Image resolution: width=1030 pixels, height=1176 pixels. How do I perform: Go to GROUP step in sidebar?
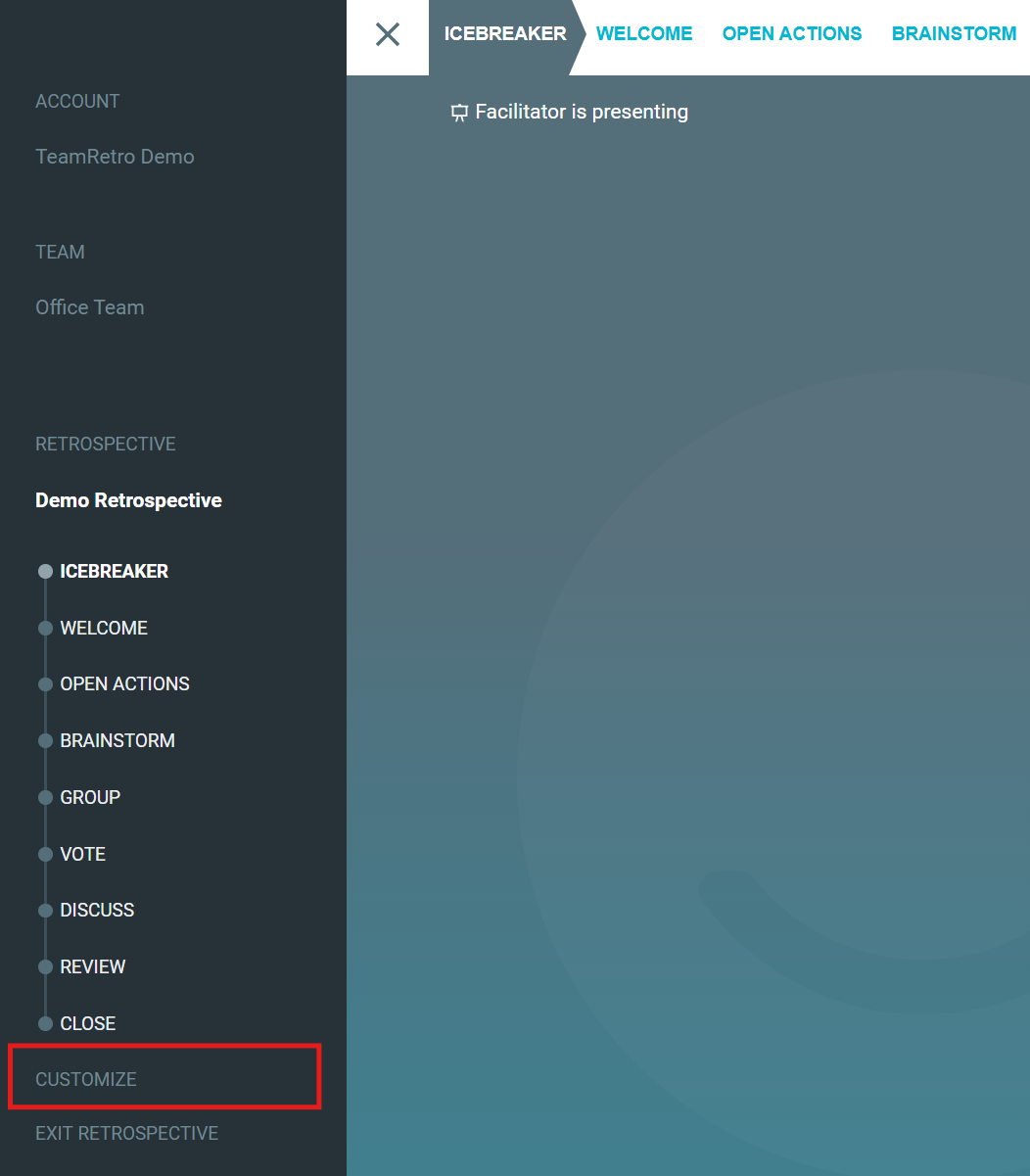(x=90, y=797)
